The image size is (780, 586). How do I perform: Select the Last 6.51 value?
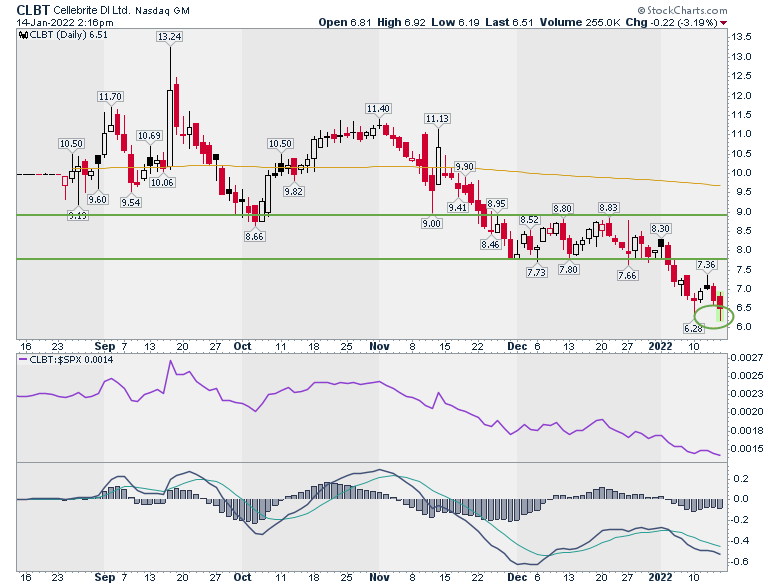click(x=509, y=22)
